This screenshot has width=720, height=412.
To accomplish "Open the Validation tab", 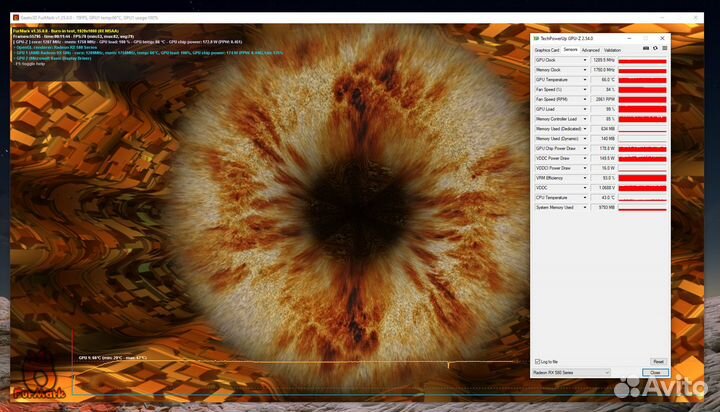I will [x=612, y=49].
